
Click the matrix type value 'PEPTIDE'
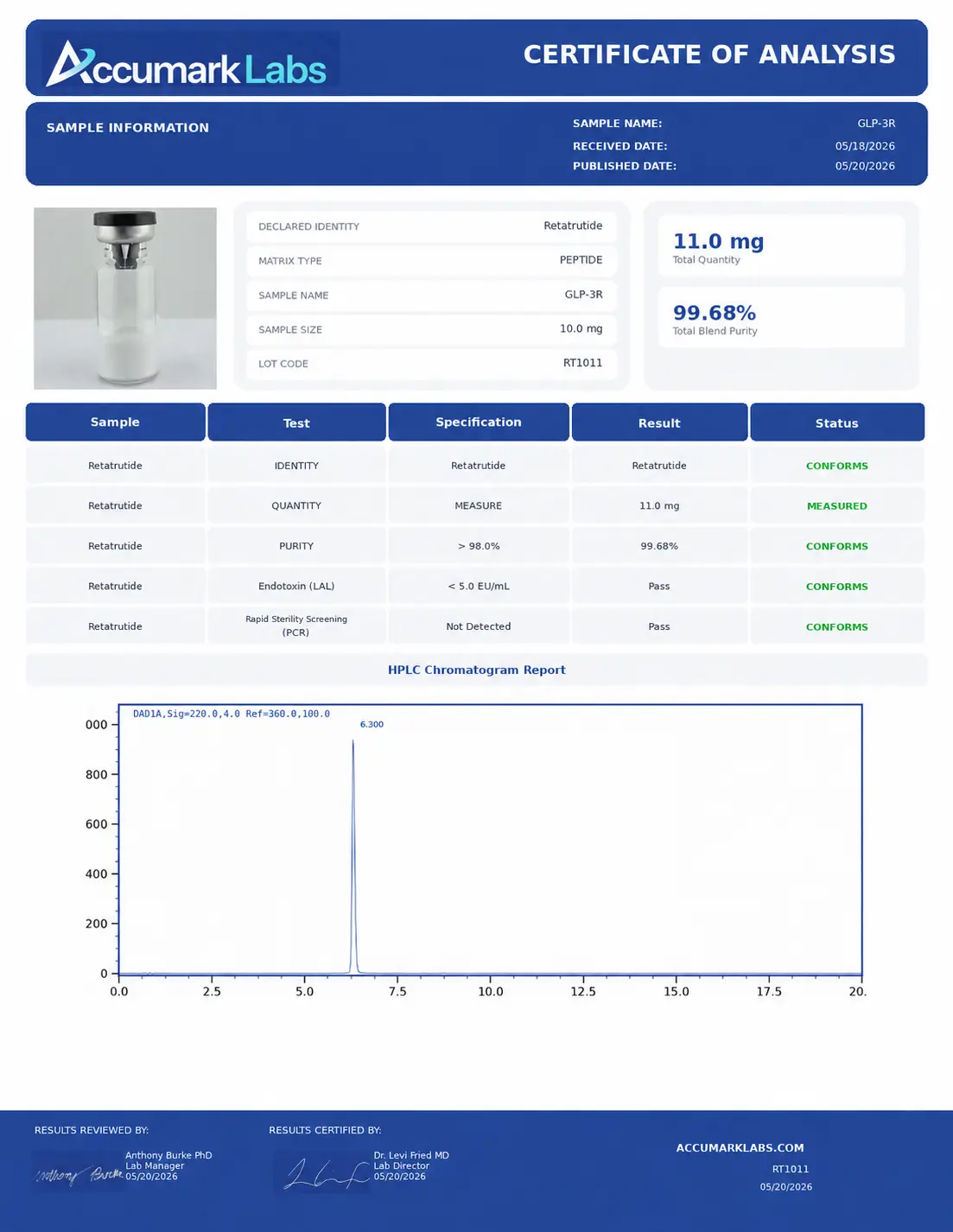[x=581, y=260]
